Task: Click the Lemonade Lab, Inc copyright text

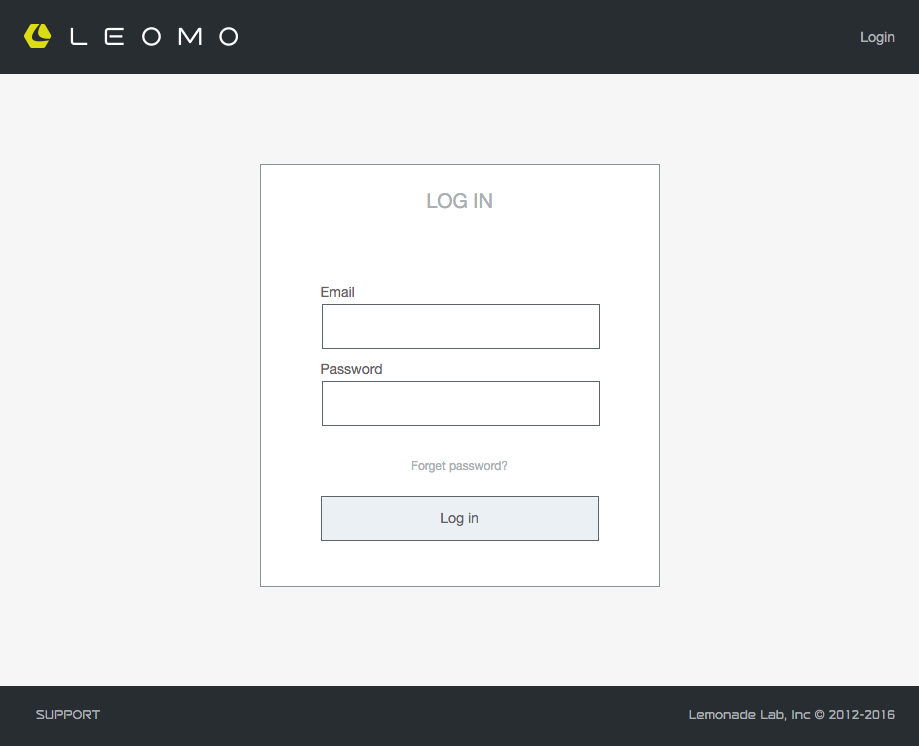Action: (x=791, y=715)
